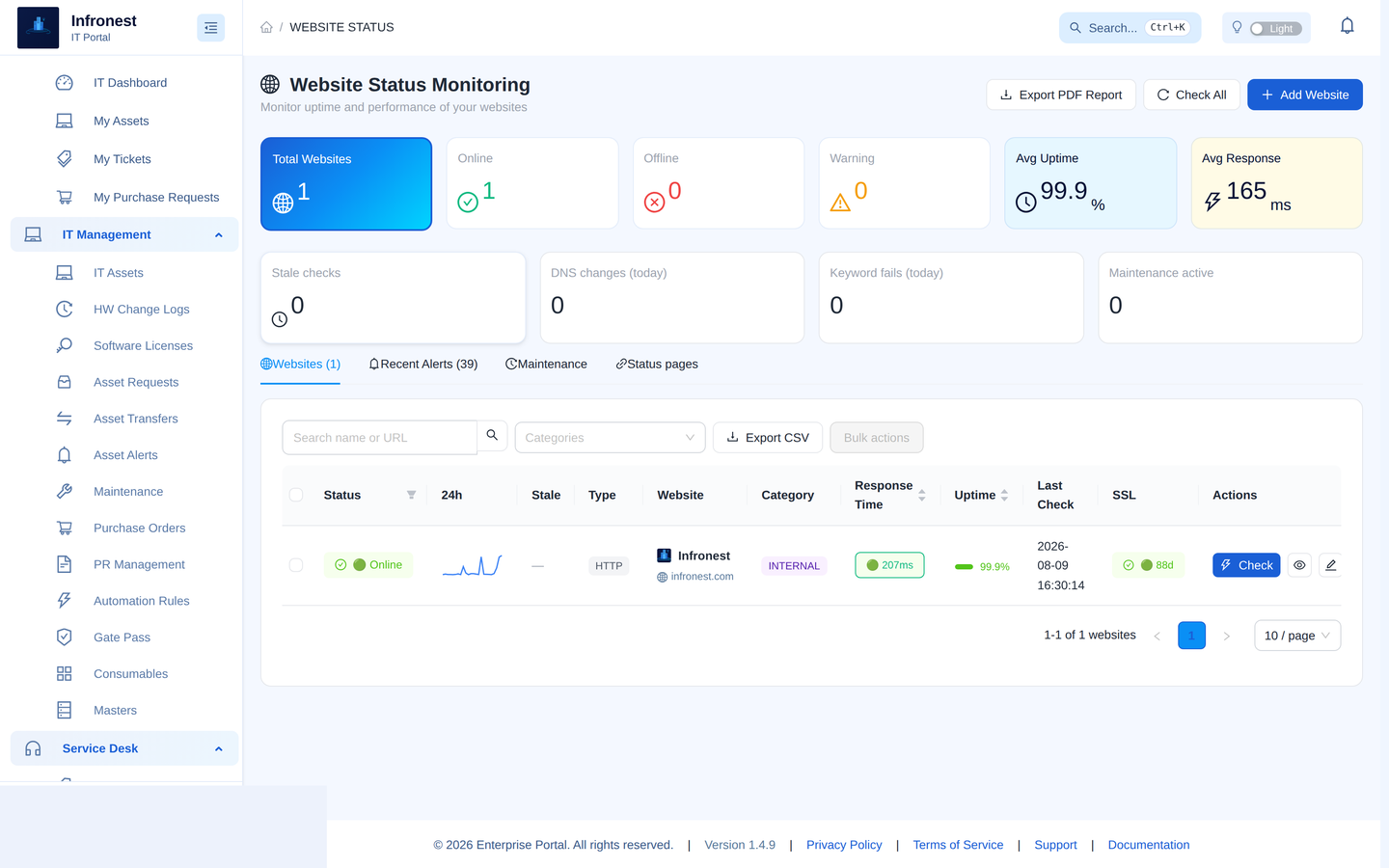Click the 207ms response time badge
Image resolution: width=1389 pixels, height=868 pixels.
click(x=889, y=565)
